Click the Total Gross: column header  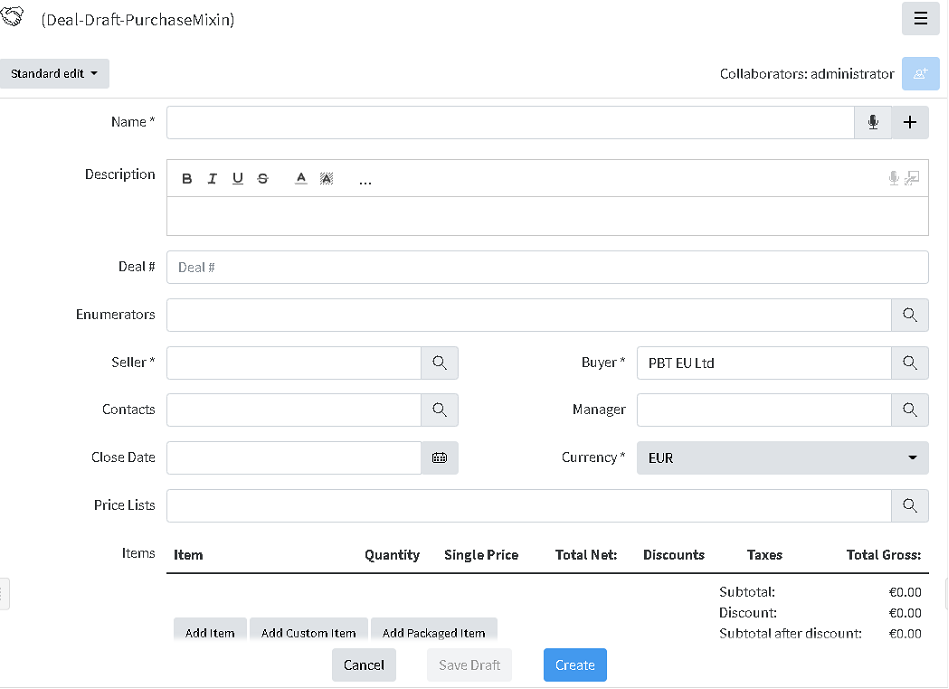coord(884,555)
